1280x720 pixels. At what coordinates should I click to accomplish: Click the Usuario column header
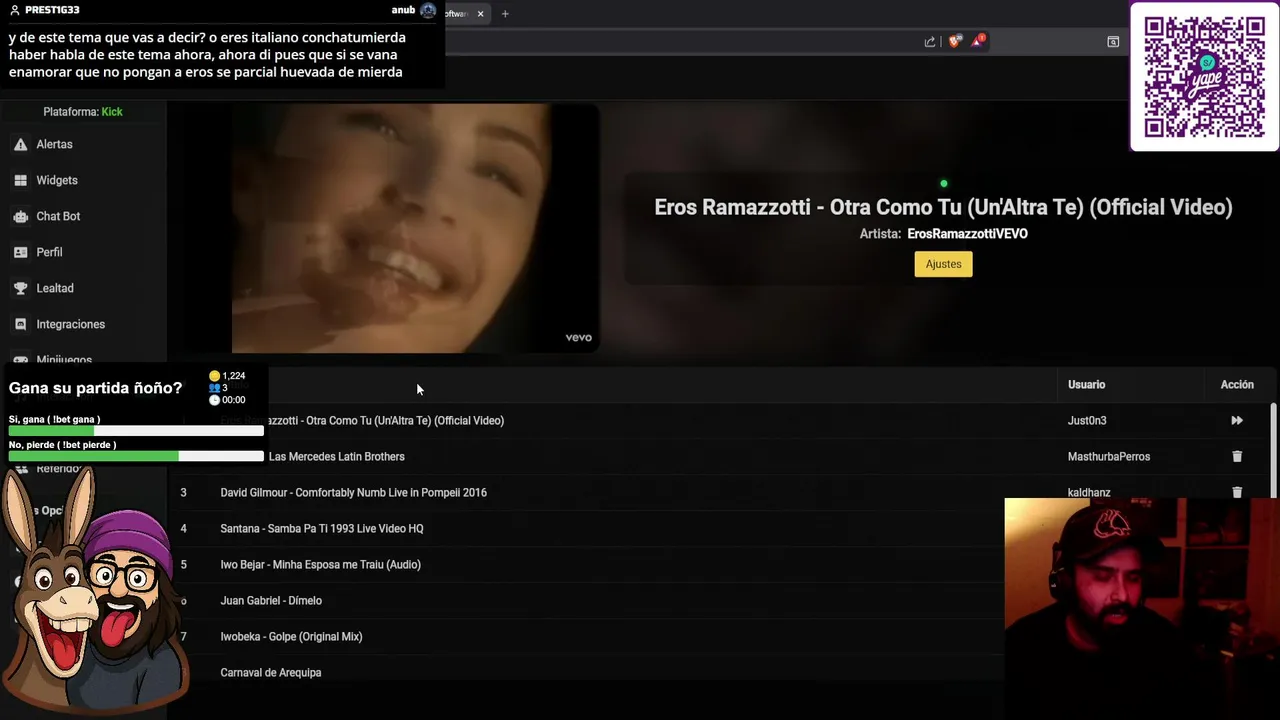[x=1086, y=385]
